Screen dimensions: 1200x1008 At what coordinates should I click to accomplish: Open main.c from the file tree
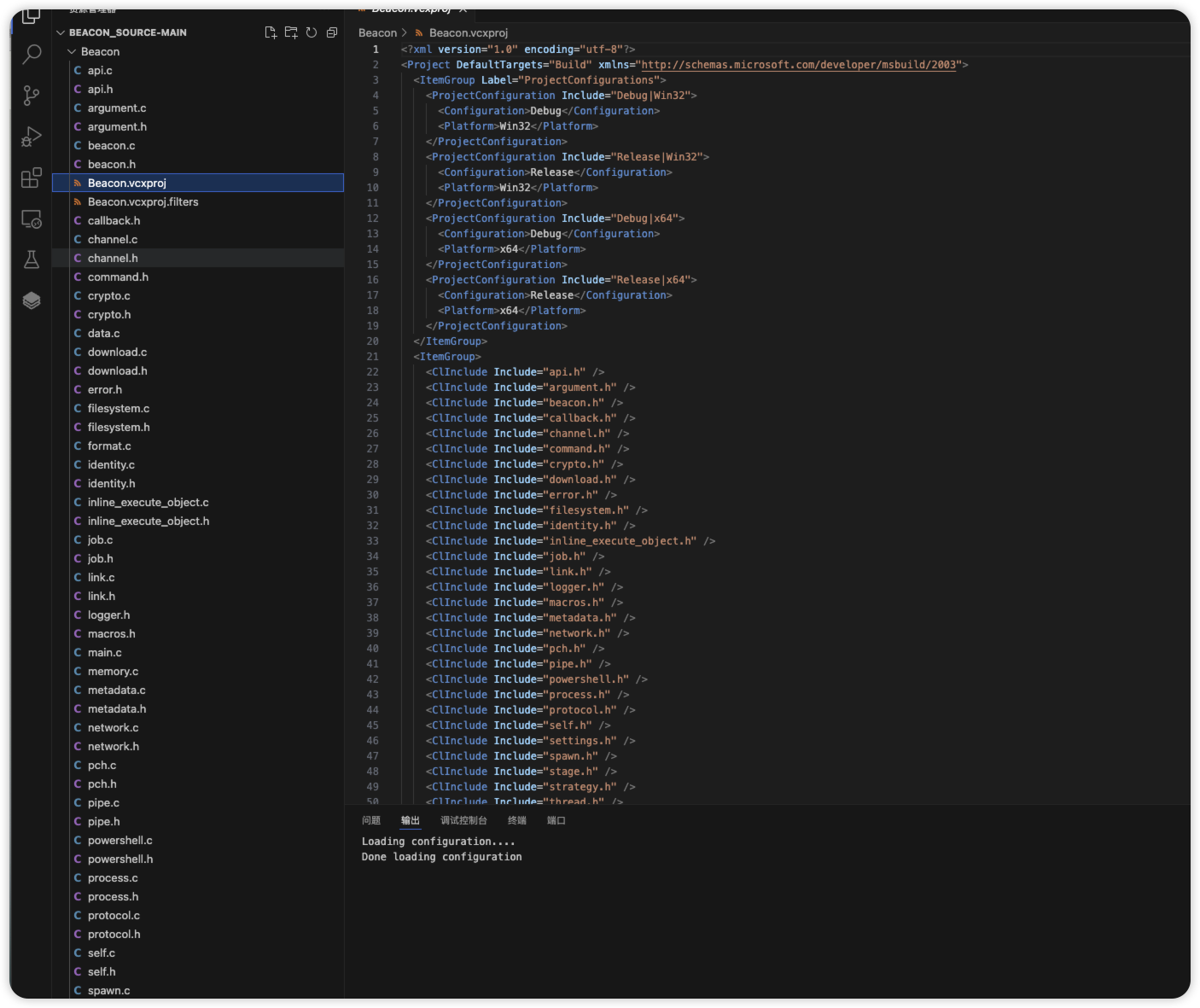[x=104, y=653]
